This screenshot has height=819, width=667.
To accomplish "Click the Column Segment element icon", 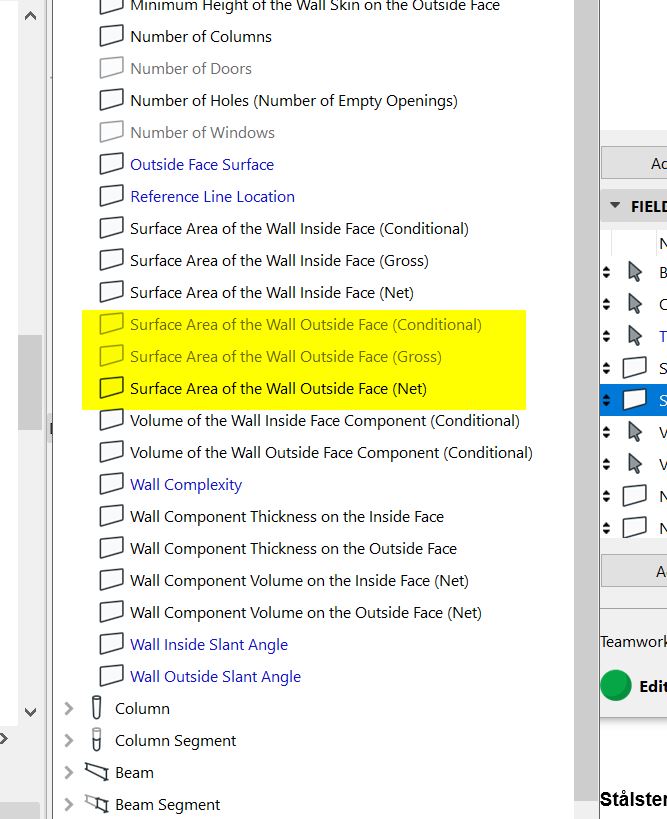I will (97, 741).
